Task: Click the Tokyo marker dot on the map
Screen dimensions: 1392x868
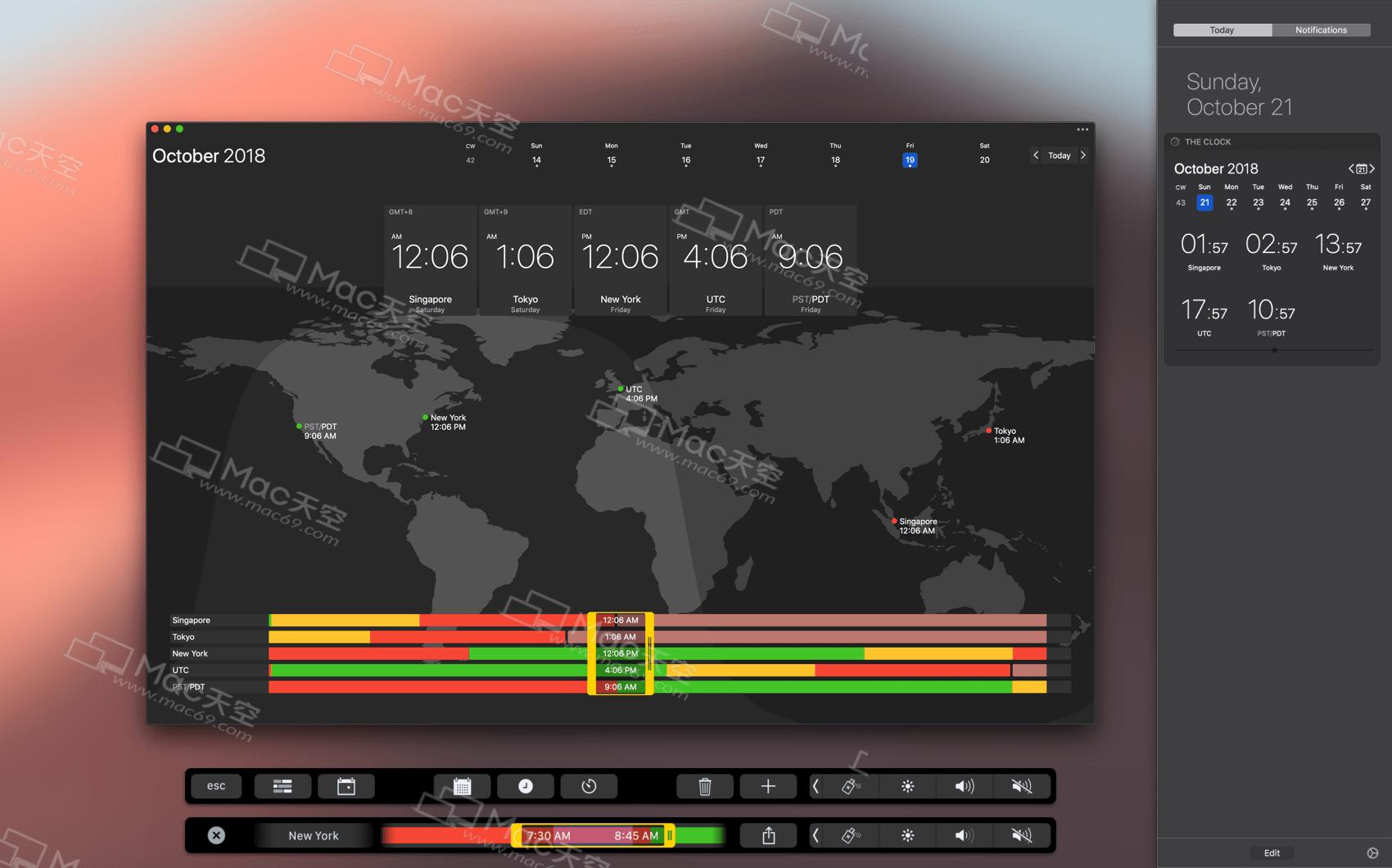Action: coord(989,430)
